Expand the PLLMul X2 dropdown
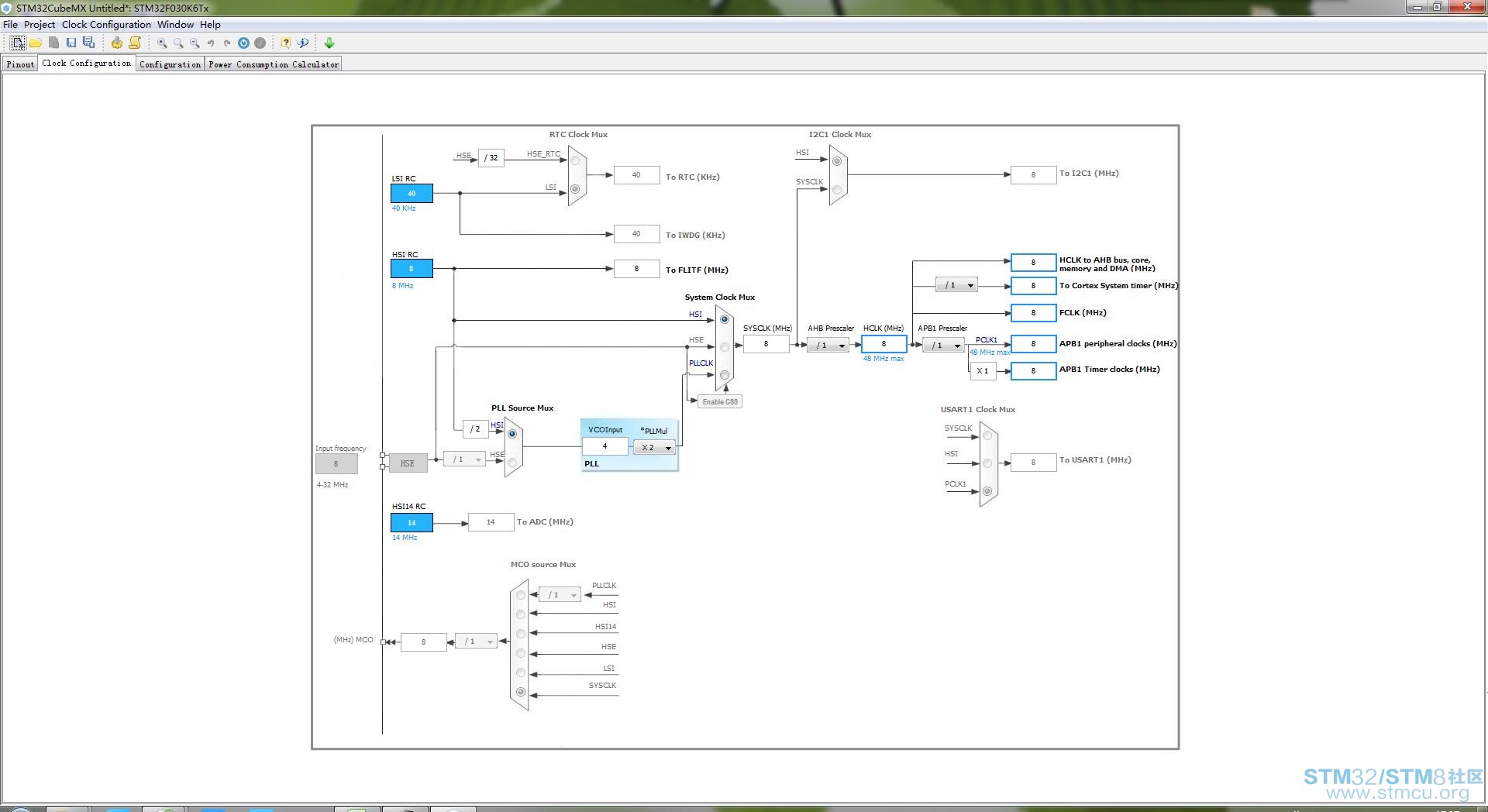Image resolution: width=1488 pixels, height=812 pixels. click(x=654, y=448)
